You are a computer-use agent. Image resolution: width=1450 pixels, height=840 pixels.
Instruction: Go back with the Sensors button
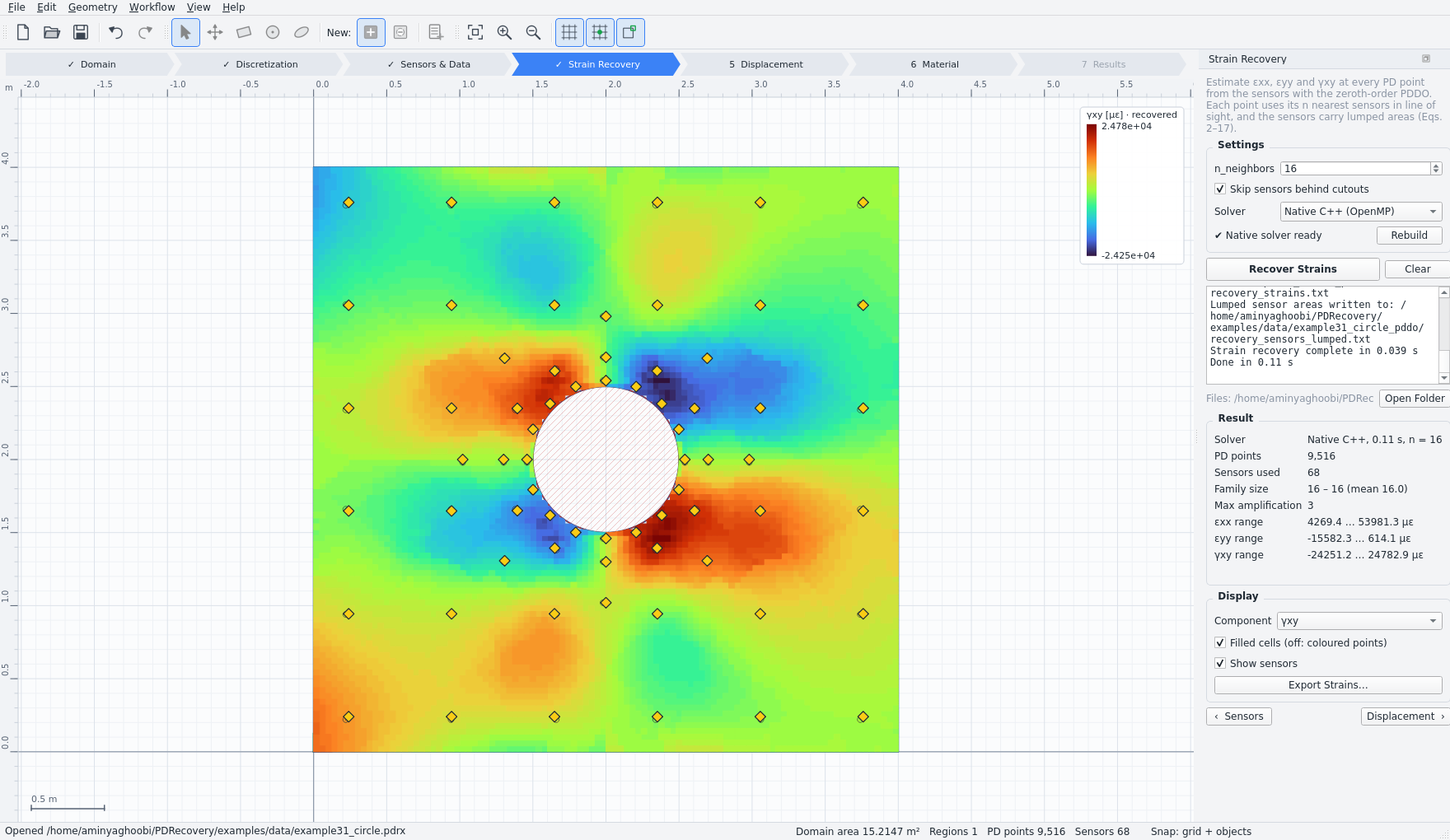click(1239, 716)
